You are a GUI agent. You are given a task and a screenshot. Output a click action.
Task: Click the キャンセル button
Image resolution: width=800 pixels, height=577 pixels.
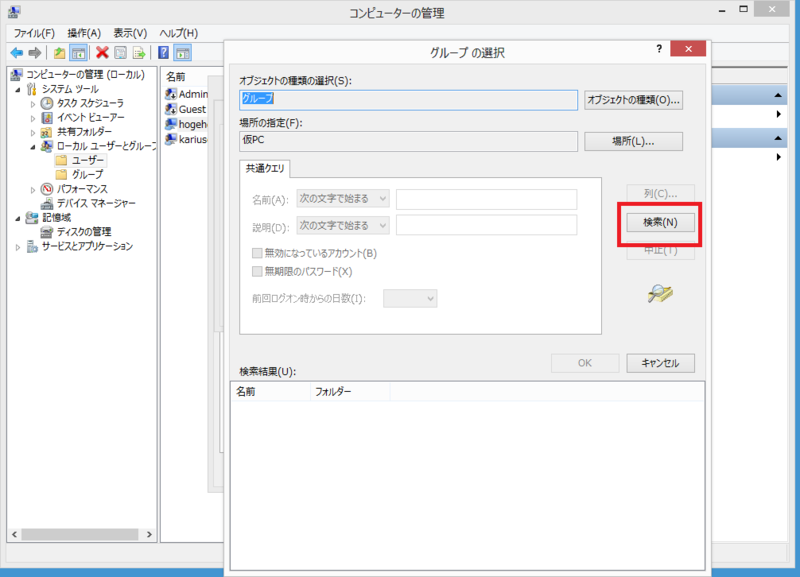tap(660, 363)
